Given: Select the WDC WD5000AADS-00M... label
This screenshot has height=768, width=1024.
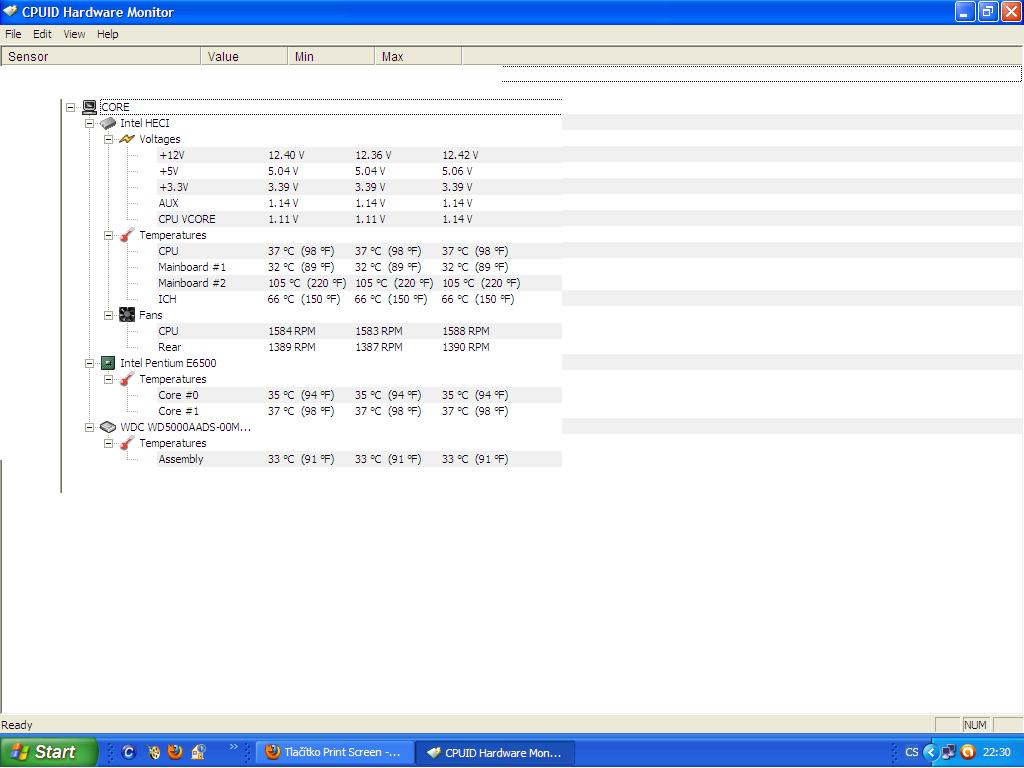Looking at the screenshot, I should point(185,427).
